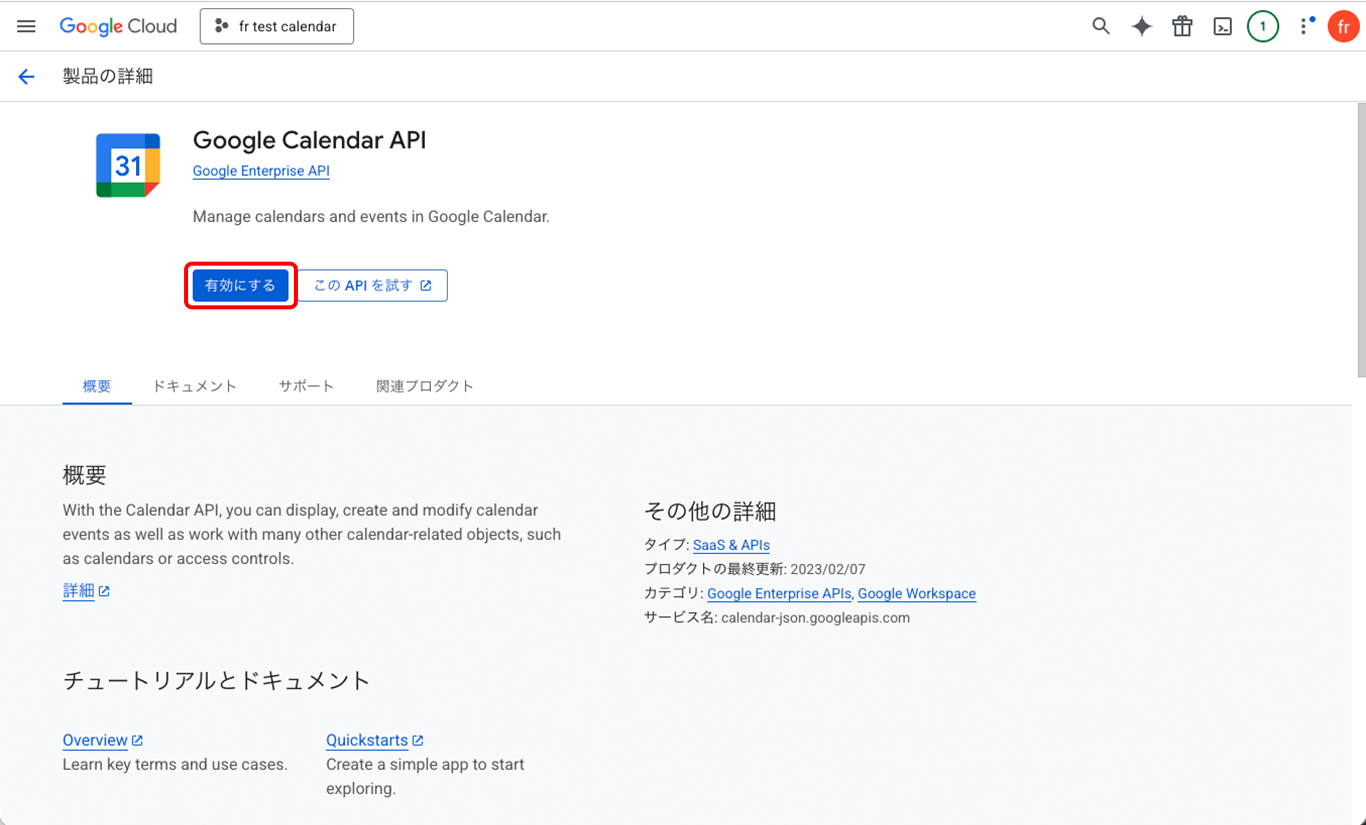
Task: Click the search magnifier icon
Action: (1101, 27)
